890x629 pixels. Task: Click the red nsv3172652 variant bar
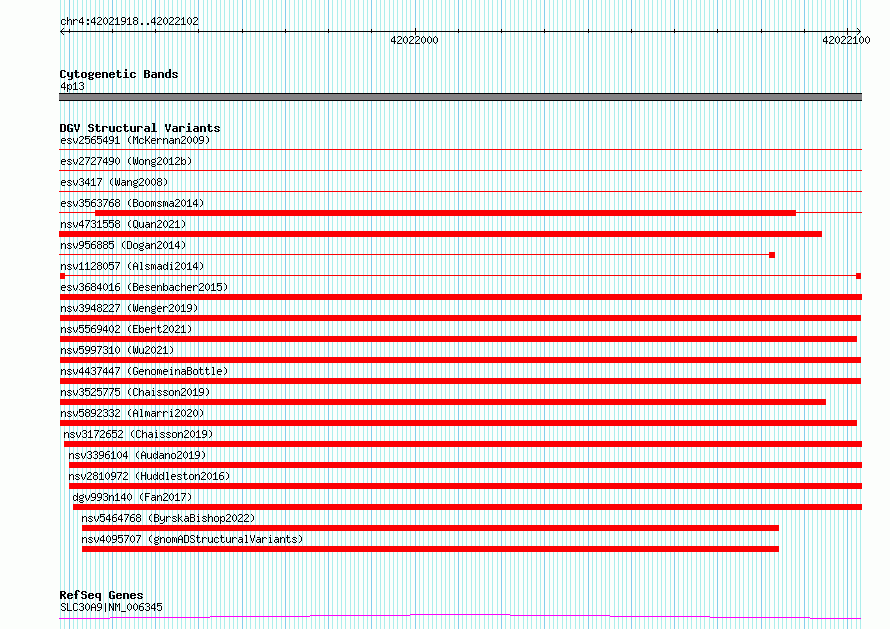463,444
